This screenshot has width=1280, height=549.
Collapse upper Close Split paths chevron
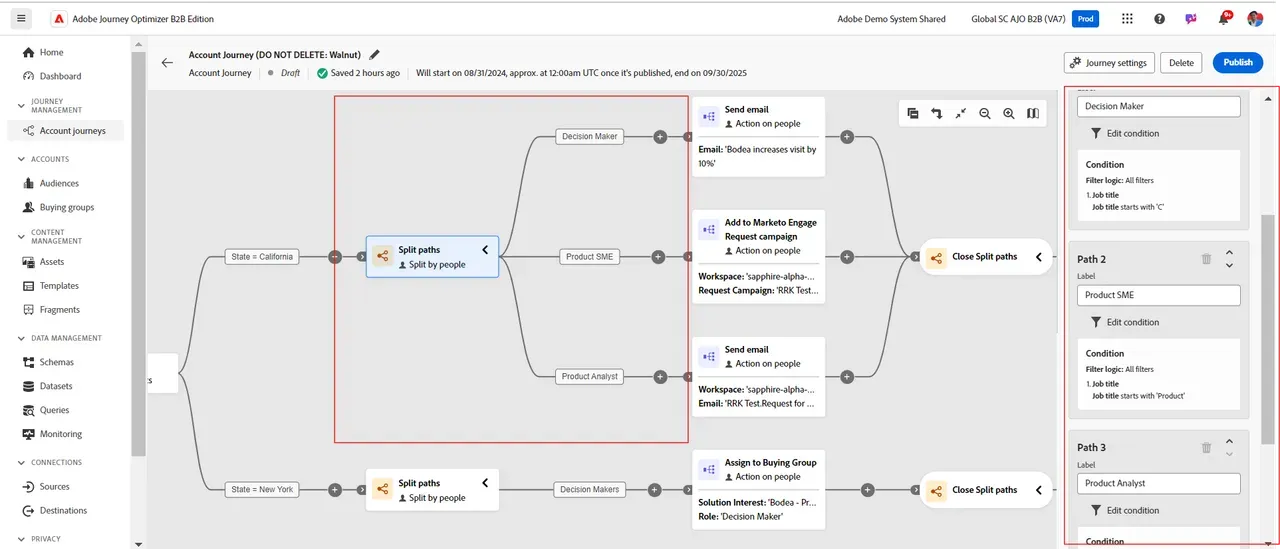1039,257
